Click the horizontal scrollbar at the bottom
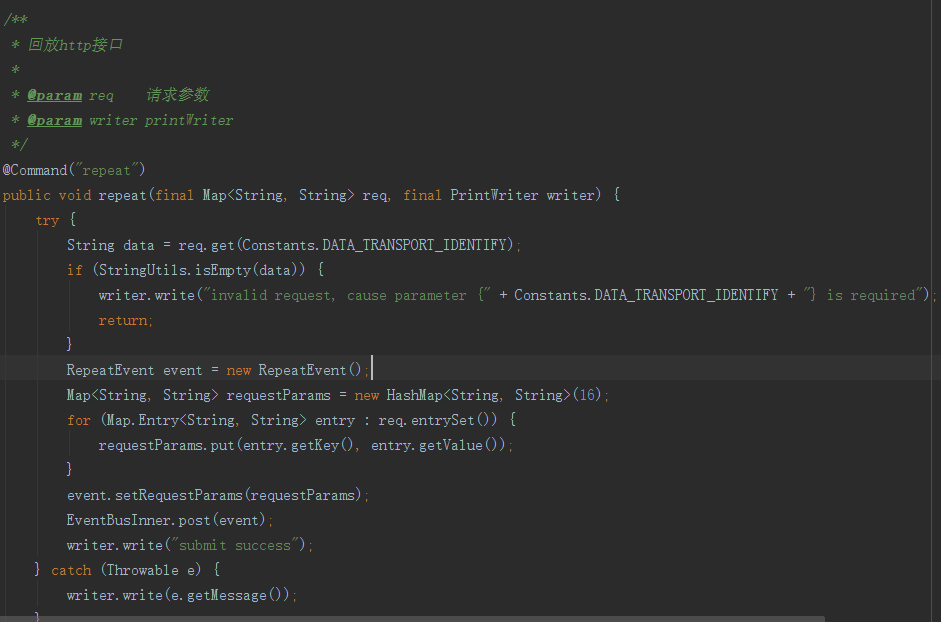The image size is (941, 622). coord(412,618)
